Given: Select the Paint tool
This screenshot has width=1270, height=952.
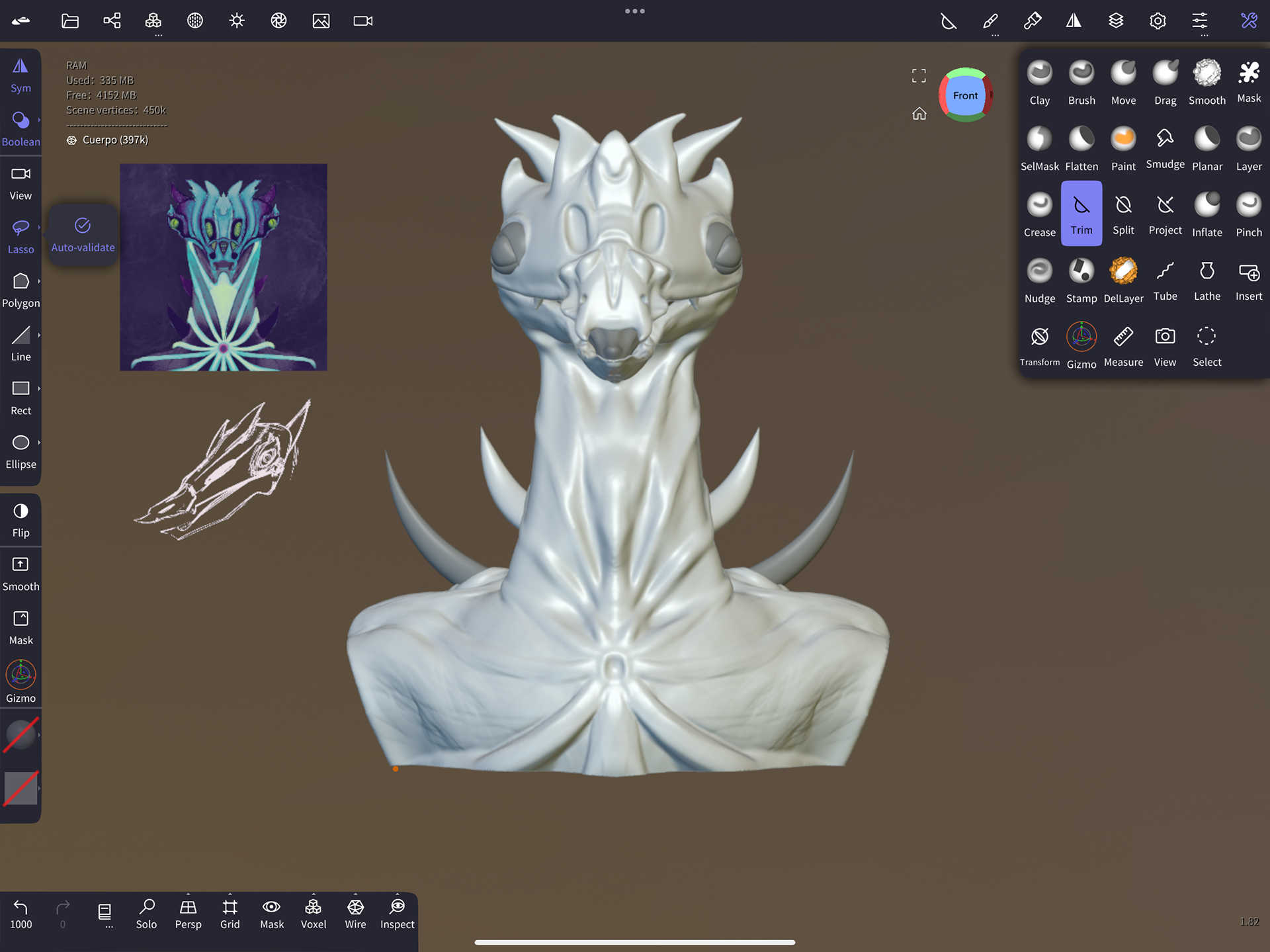Looking at the screenshot, I should pyautogui.click(x=1123, y=148).
